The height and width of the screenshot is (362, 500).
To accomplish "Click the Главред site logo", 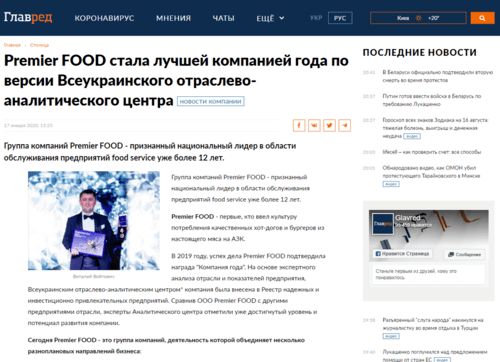I will coord(28,17).
